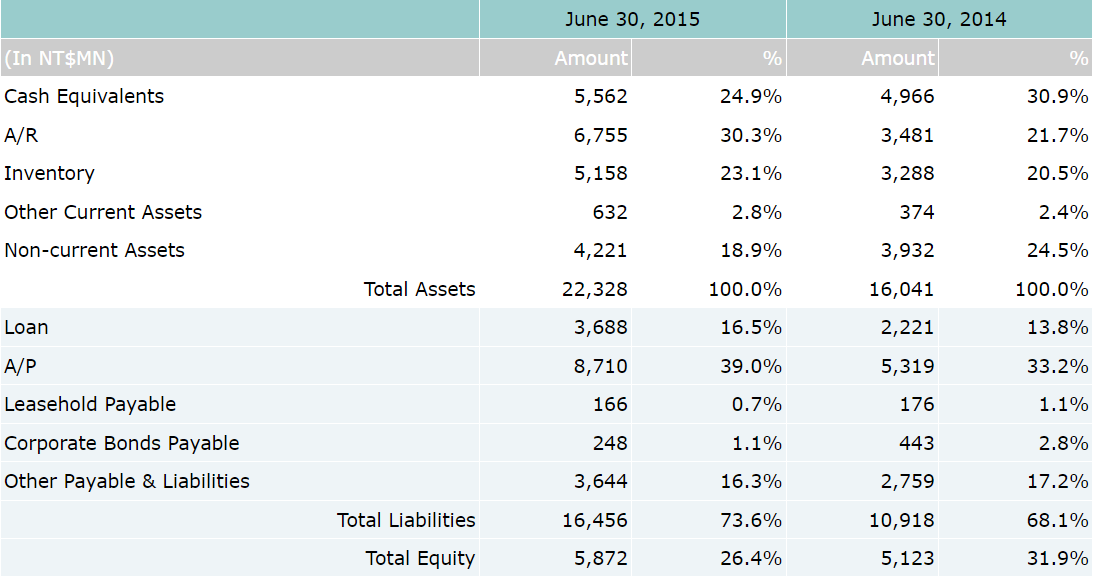Click the Corporate Bonds Payable label

pyautogui.click(x=122, y=443)
